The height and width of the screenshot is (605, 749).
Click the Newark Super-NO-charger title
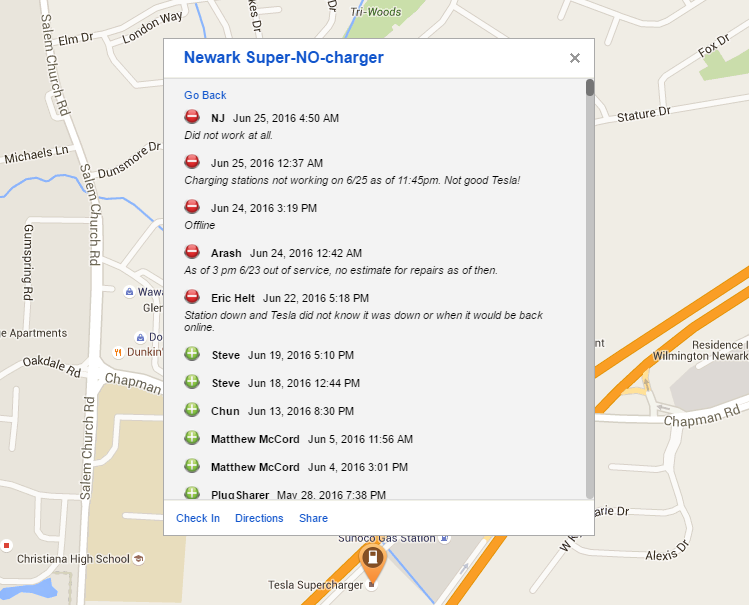point(283,58)
